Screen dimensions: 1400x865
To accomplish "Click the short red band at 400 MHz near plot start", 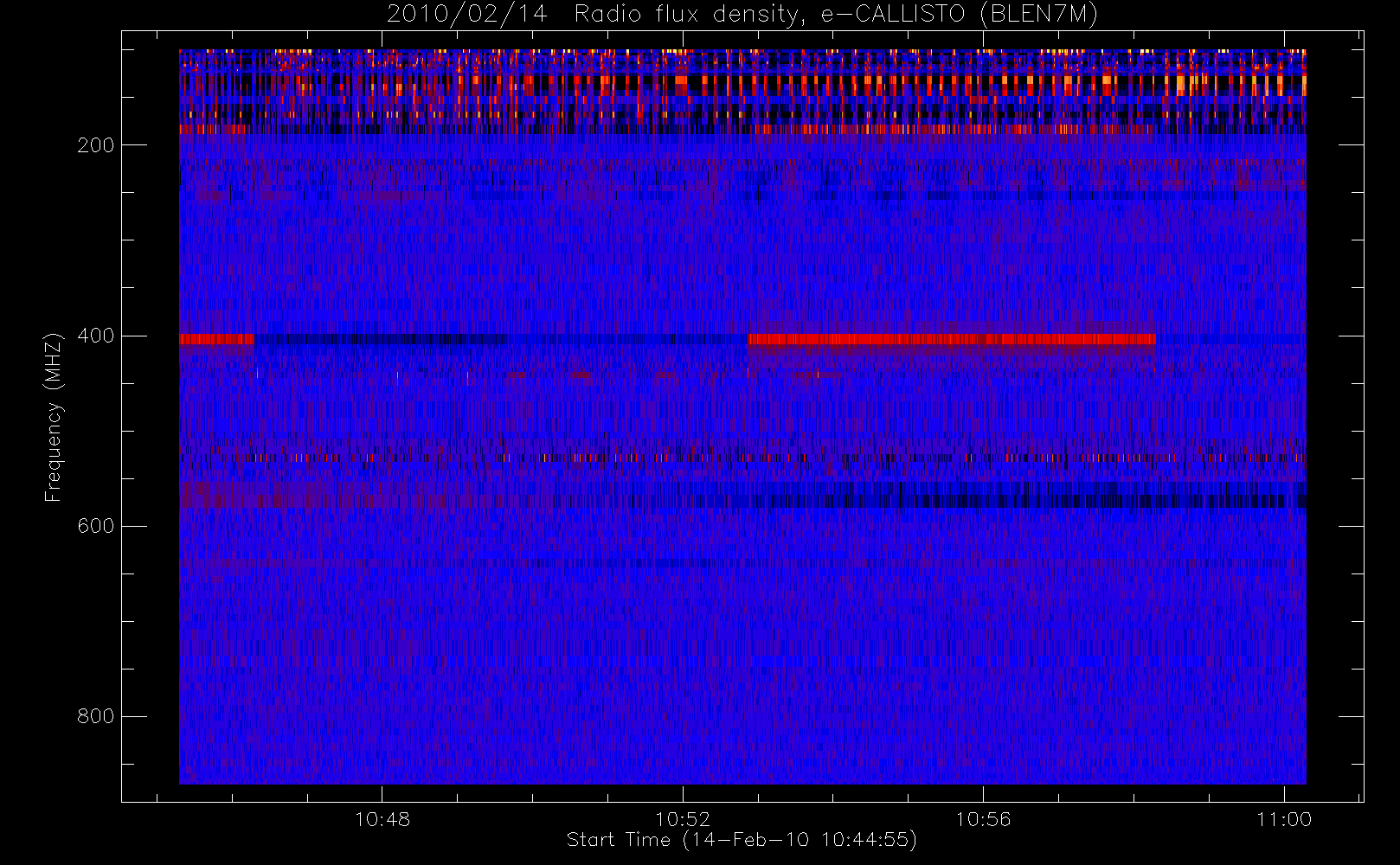I will pyautogui.click(x=216, y=339).
